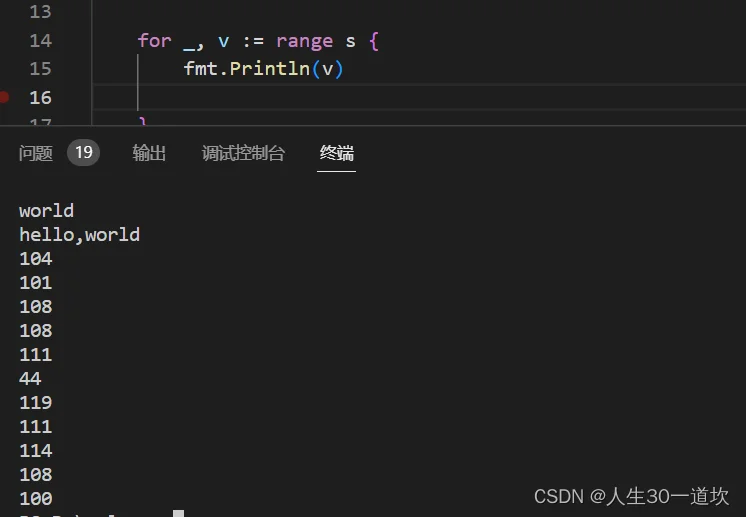
Task: Click terminal output value 100
Action: tap(36, 498)
